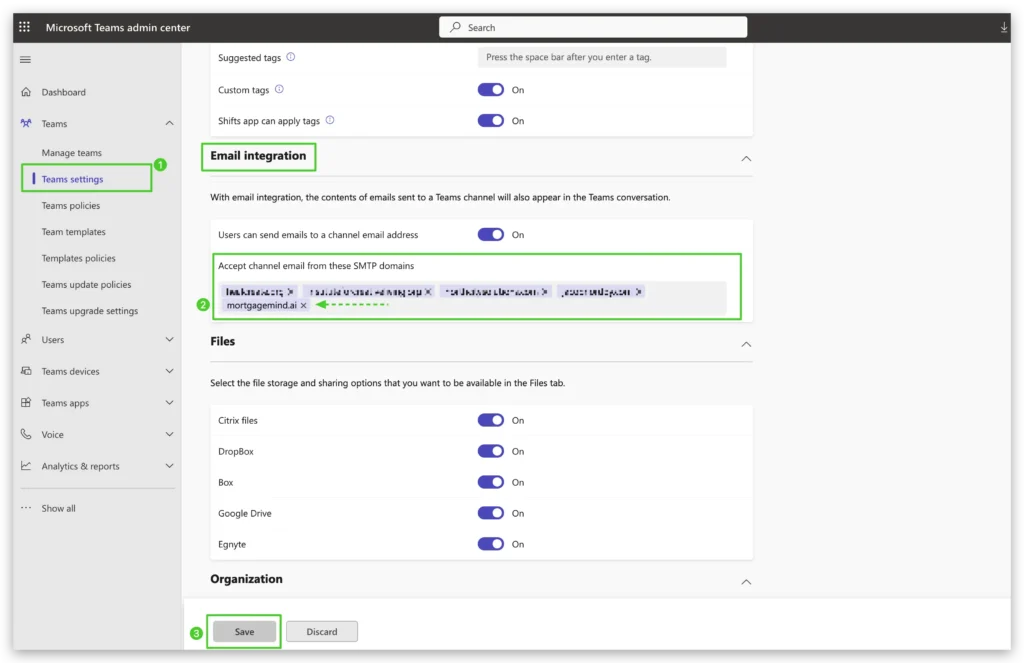This screenshot has width=1024, height=663.
Task: Click the Save button
Action: point(244,632)
